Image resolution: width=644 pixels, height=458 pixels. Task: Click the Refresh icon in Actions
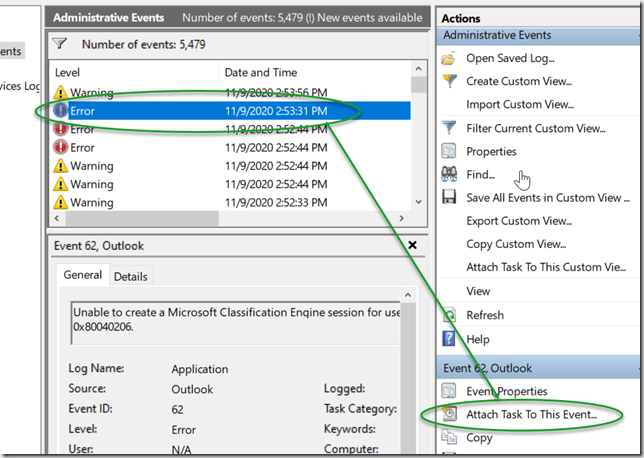point(448,315)
